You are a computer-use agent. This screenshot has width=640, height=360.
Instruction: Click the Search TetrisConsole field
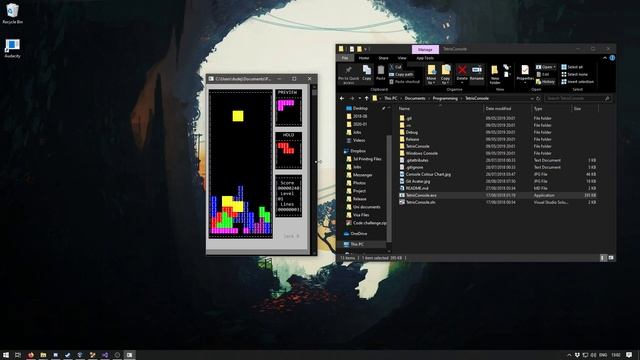[x=577, y=98]
